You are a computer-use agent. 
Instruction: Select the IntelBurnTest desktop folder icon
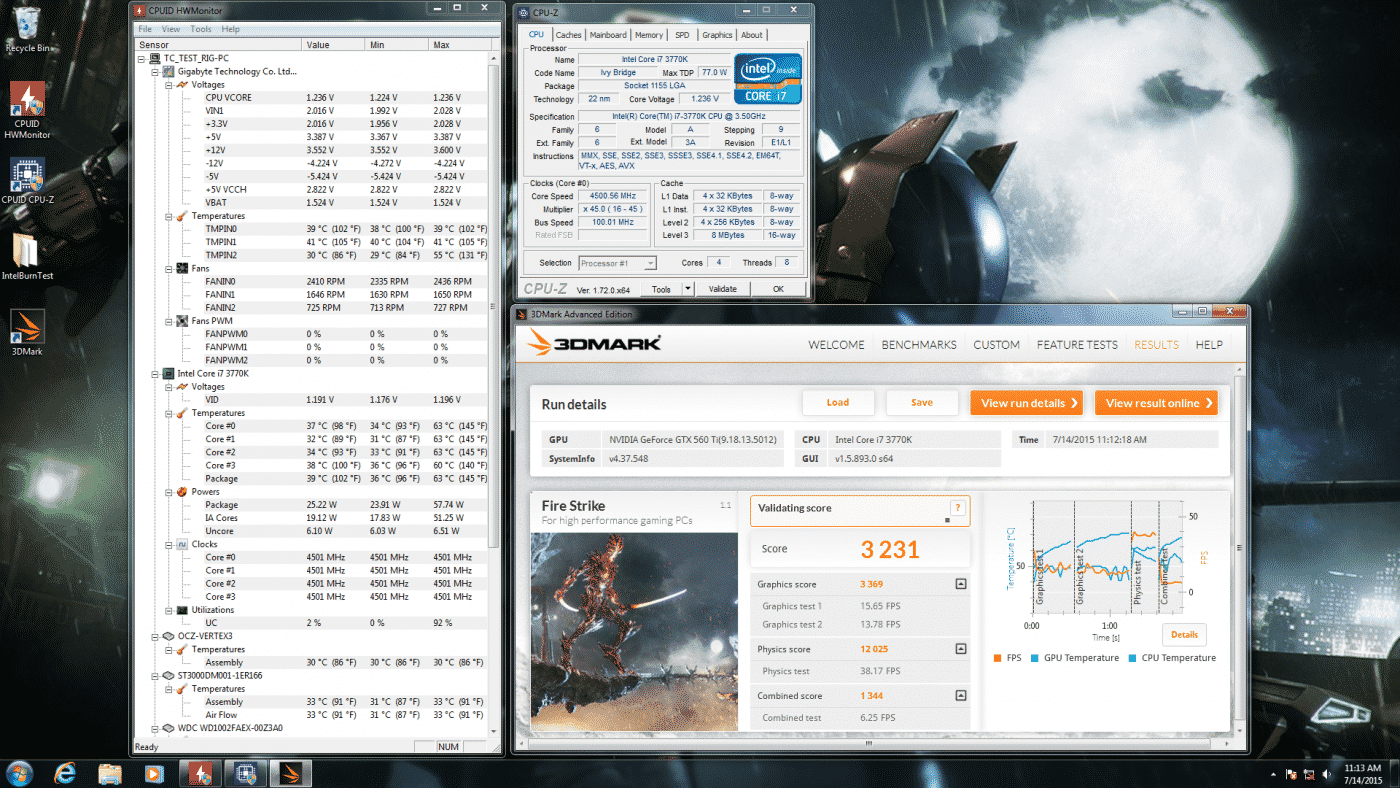click(27, 256)
